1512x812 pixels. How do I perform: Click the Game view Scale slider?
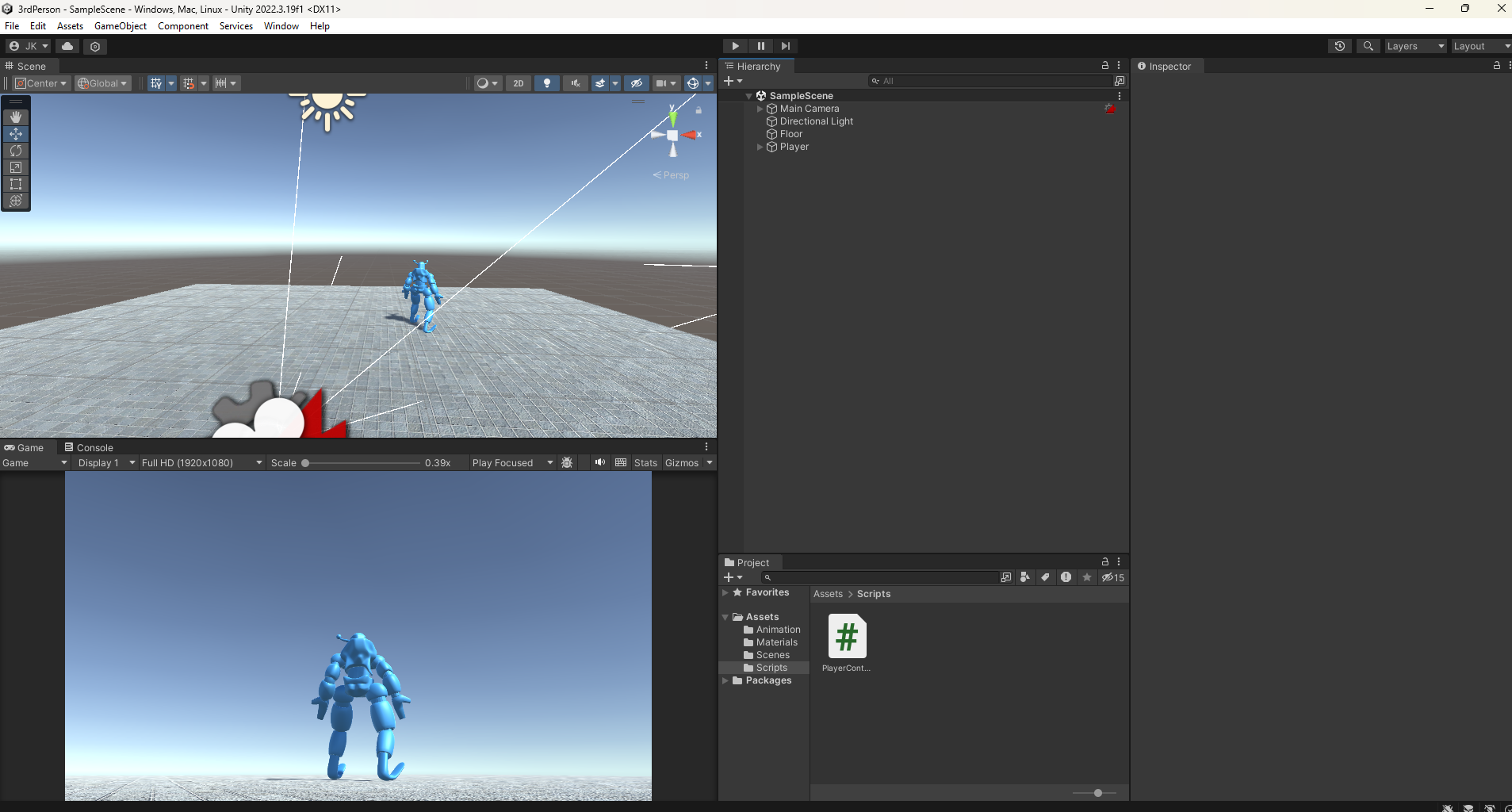[362, 463]
